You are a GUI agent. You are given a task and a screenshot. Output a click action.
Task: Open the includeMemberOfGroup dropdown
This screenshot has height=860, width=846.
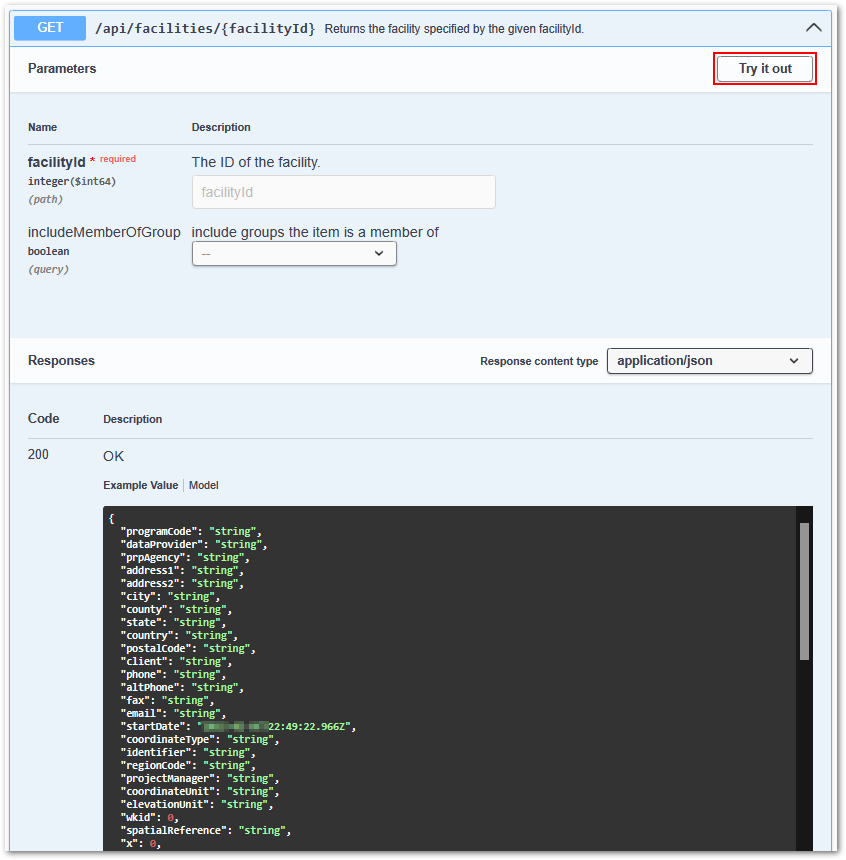pyautogui.click(x=293, y=253)
